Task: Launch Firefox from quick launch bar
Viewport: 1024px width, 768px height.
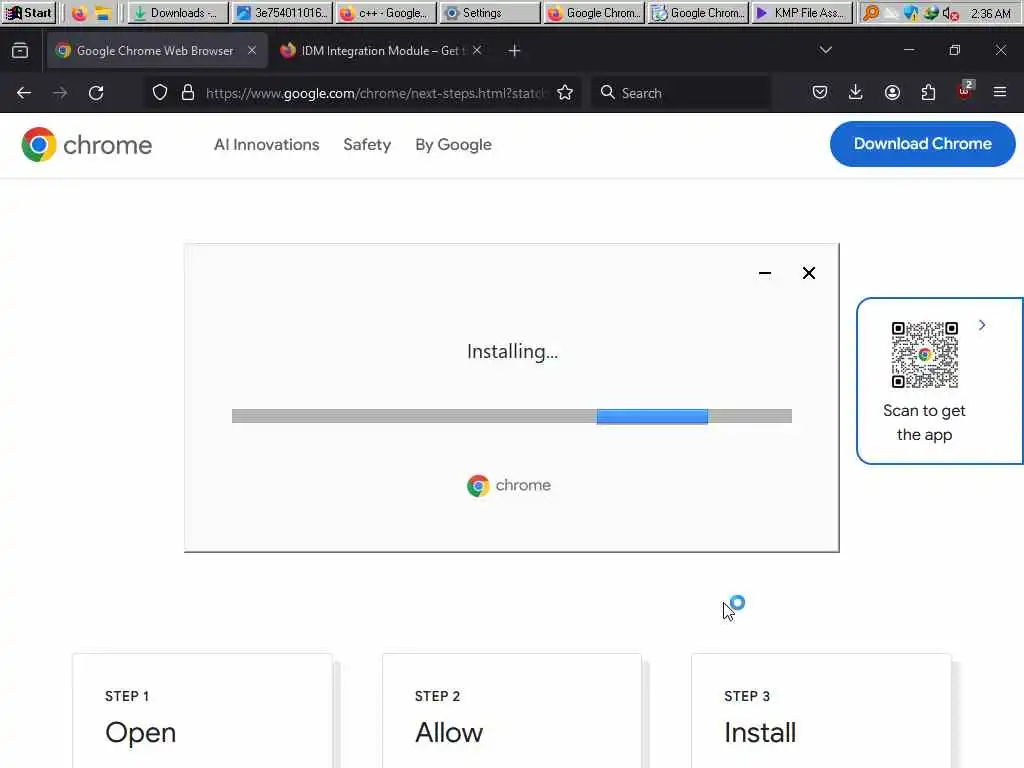Action: click(x=79, y=13)
